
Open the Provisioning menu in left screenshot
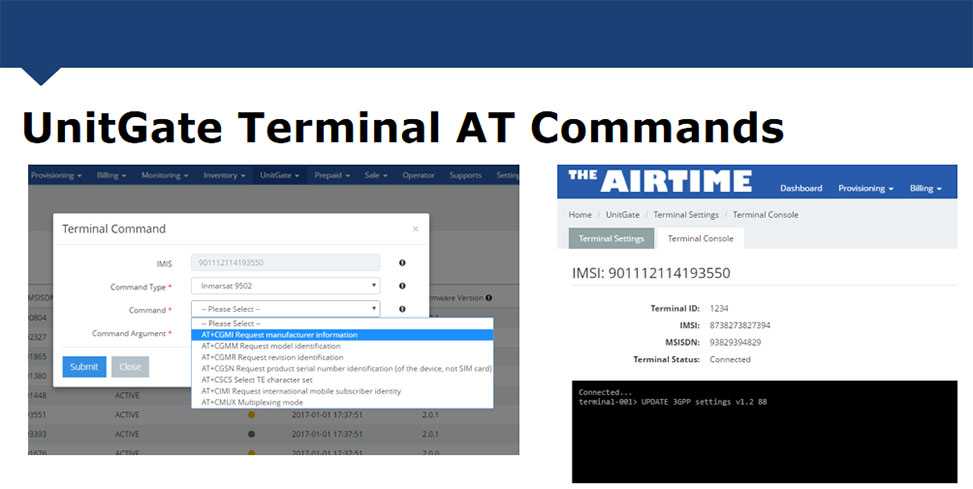coord(56,176)
